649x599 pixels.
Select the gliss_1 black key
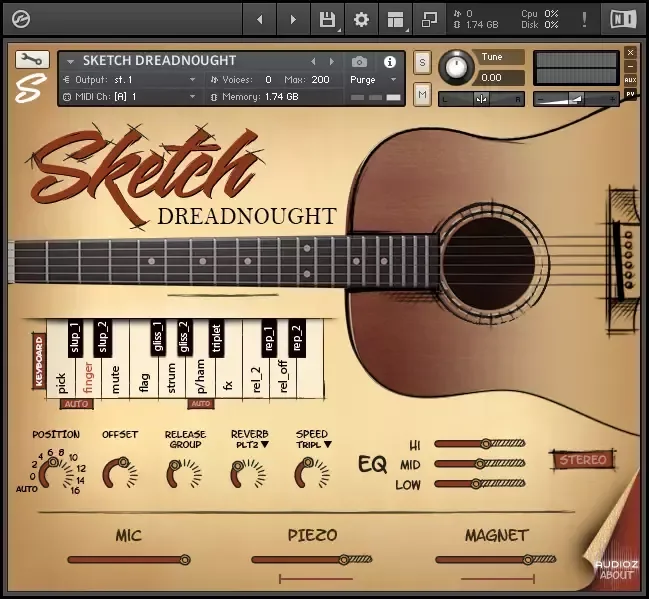158,337
